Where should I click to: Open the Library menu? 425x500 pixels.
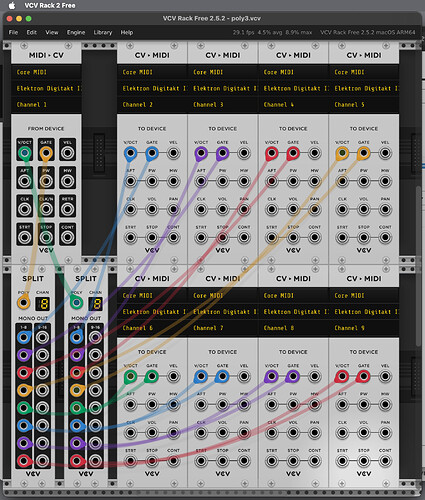(103, 32)
